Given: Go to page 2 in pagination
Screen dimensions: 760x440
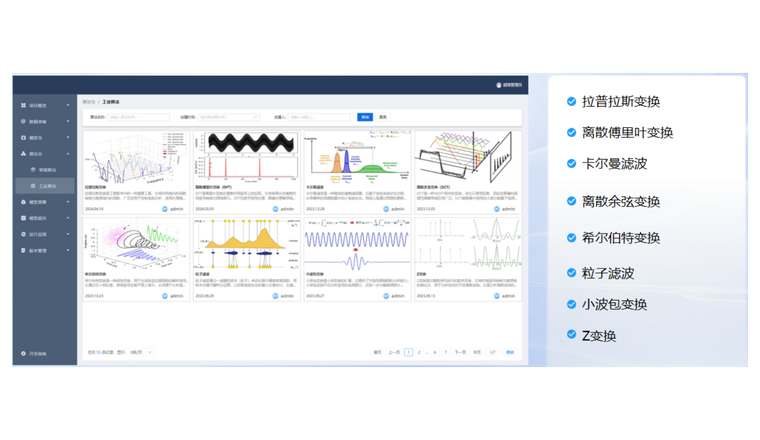Looking at the screenshot, I should [419, 352].
